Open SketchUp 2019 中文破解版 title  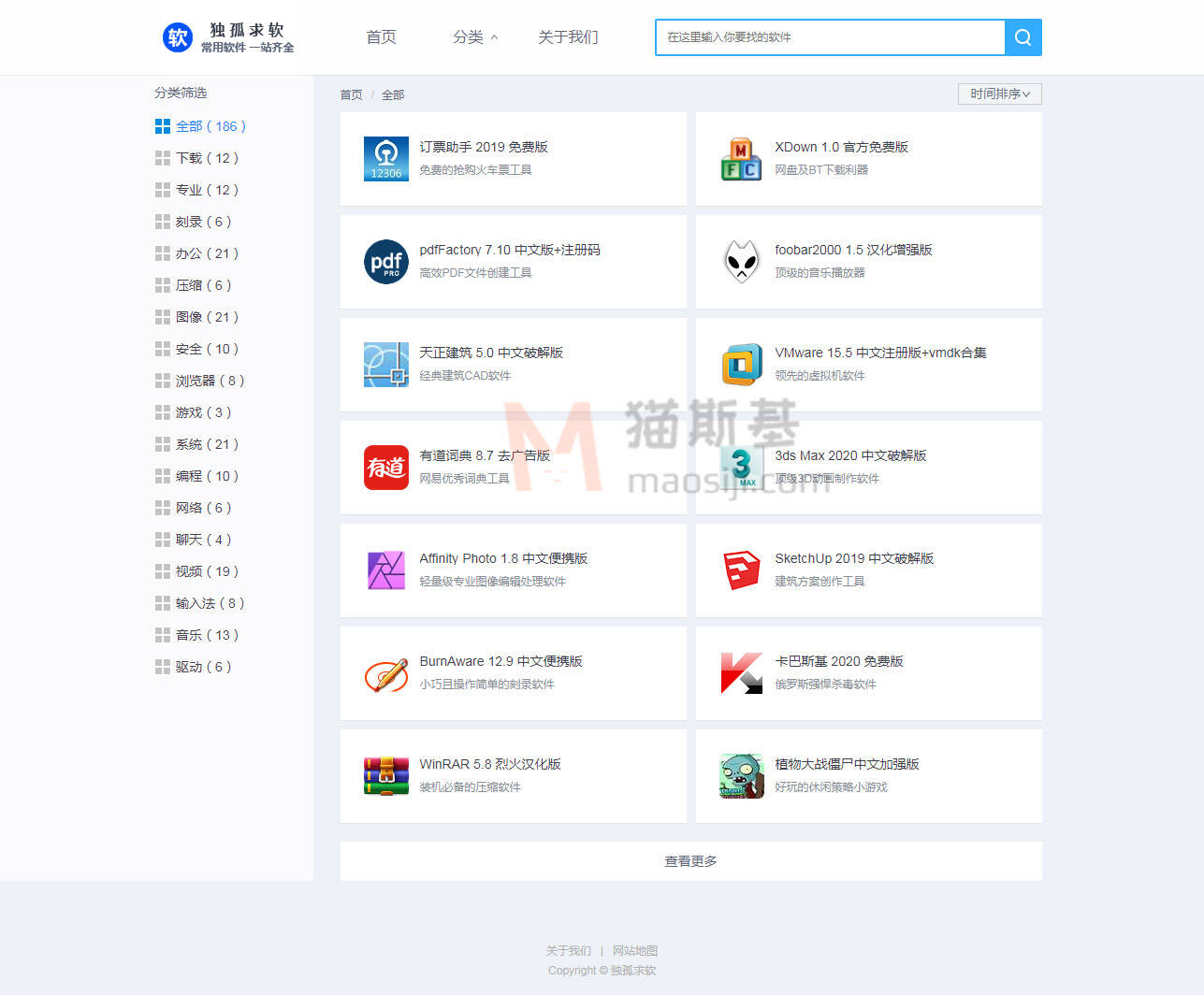pyautogui.click(x=854, y=558)
